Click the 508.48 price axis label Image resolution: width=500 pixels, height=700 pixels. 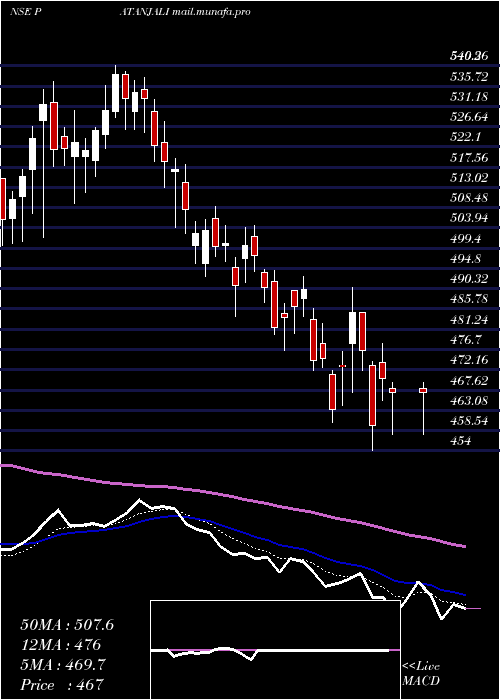pos(469,198)
